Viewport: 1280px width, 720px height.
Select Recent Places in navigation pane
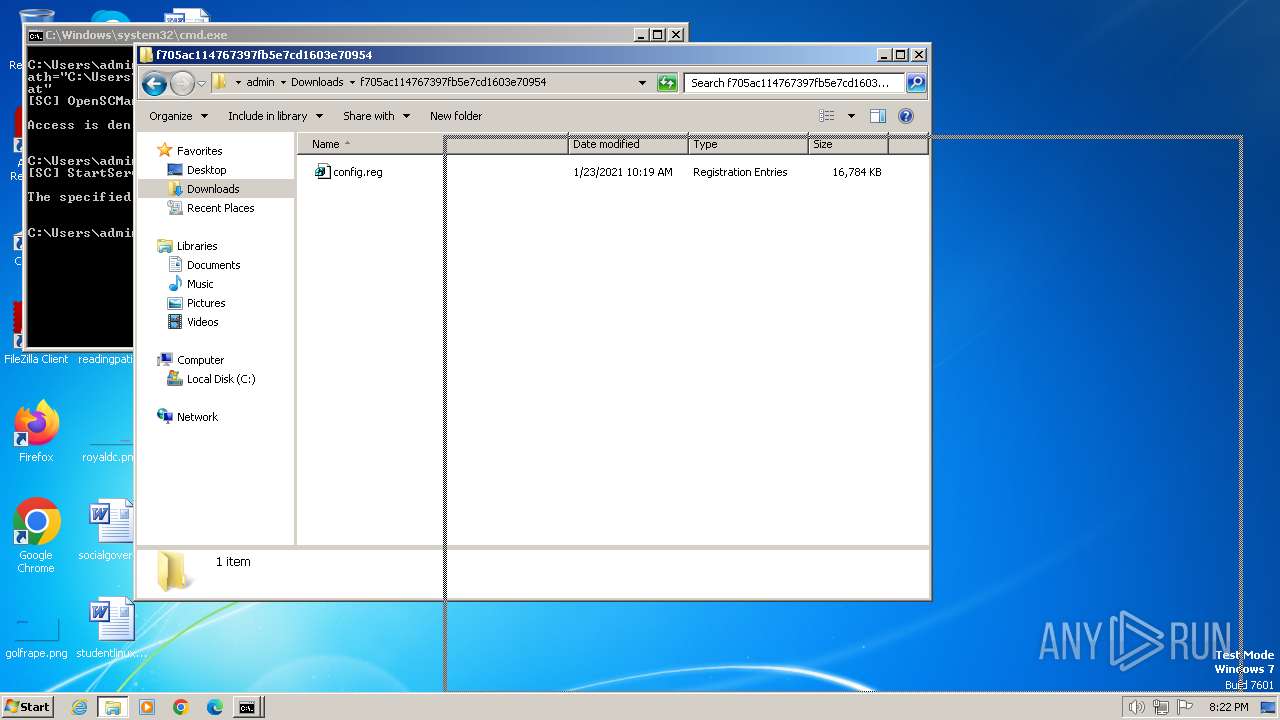220,208
